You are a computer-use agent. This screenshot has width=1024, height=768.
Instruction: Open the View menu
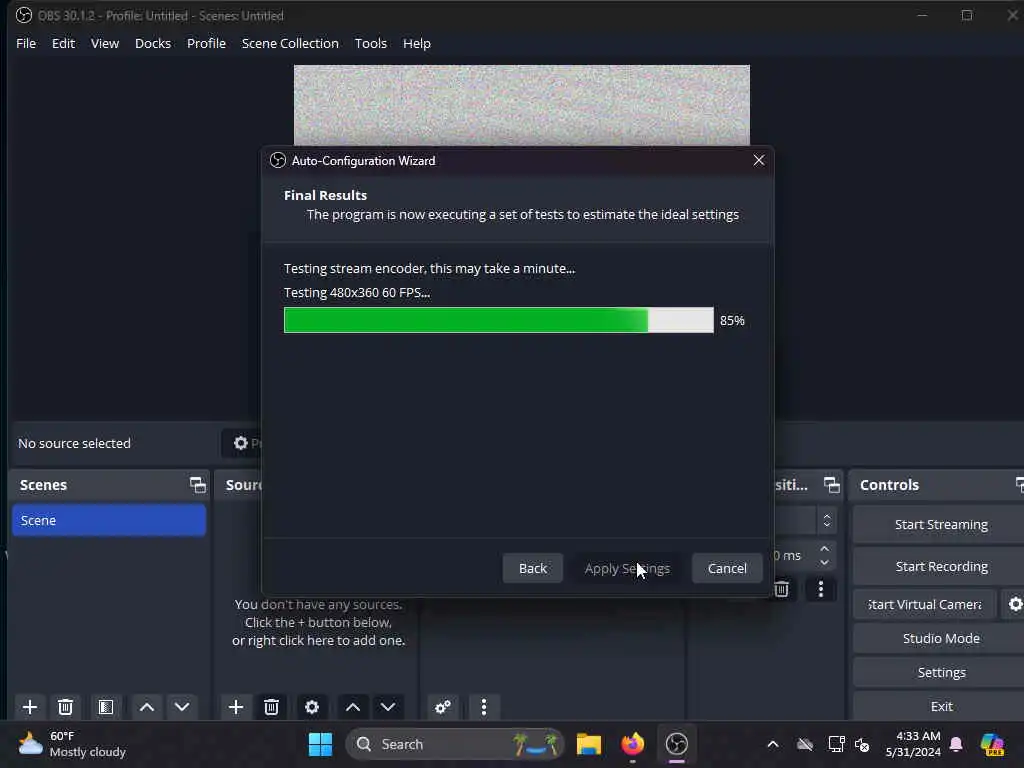click(x=104, y=43)
